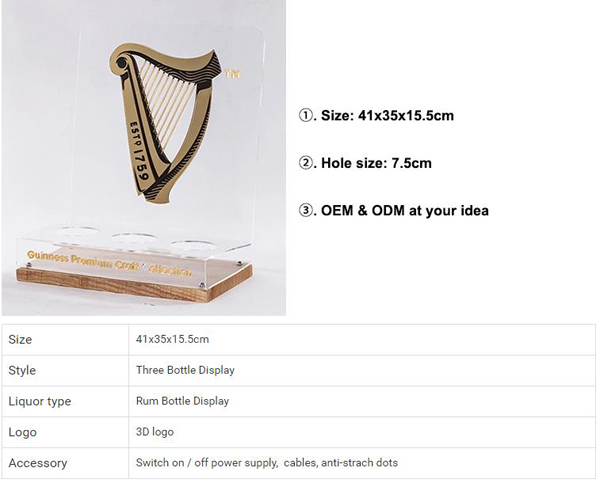Image resolution: width=600 pixels, height=483 pixels.
Task: Click the Hole size: 7.5cm text
Action: click(x=376, y=163)
